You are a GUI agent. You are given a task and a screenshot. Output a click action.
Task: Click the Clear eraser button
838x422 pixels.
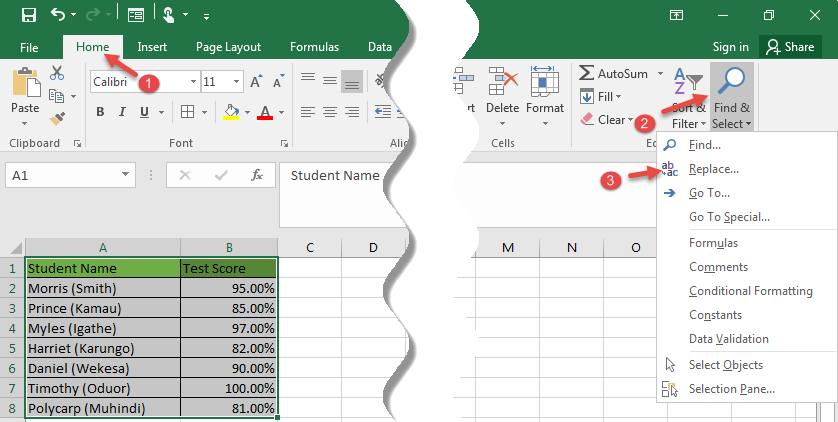tap(607, 120)
